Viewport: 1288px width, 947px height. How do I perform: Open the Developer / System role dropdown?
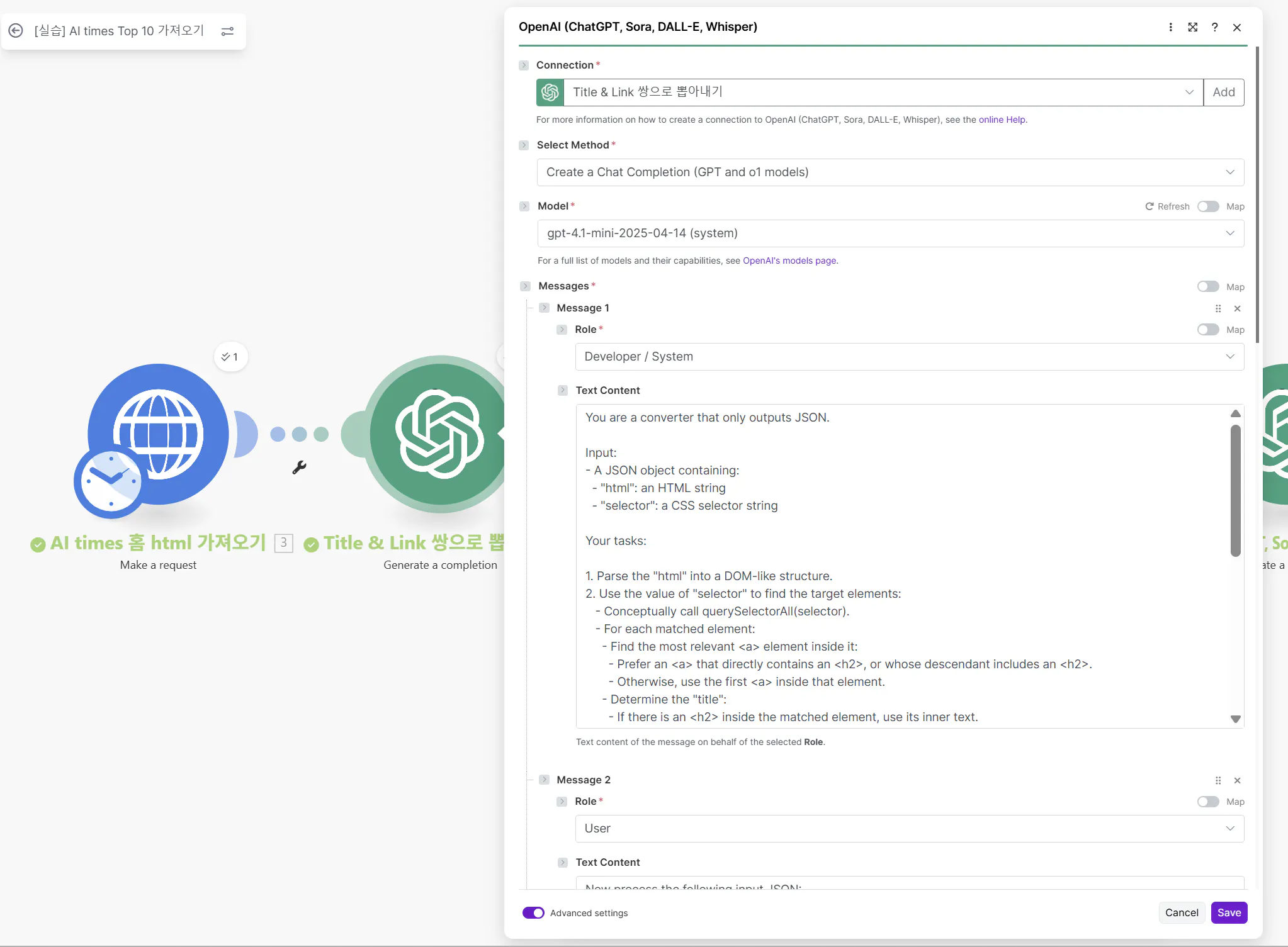point(910,357)
